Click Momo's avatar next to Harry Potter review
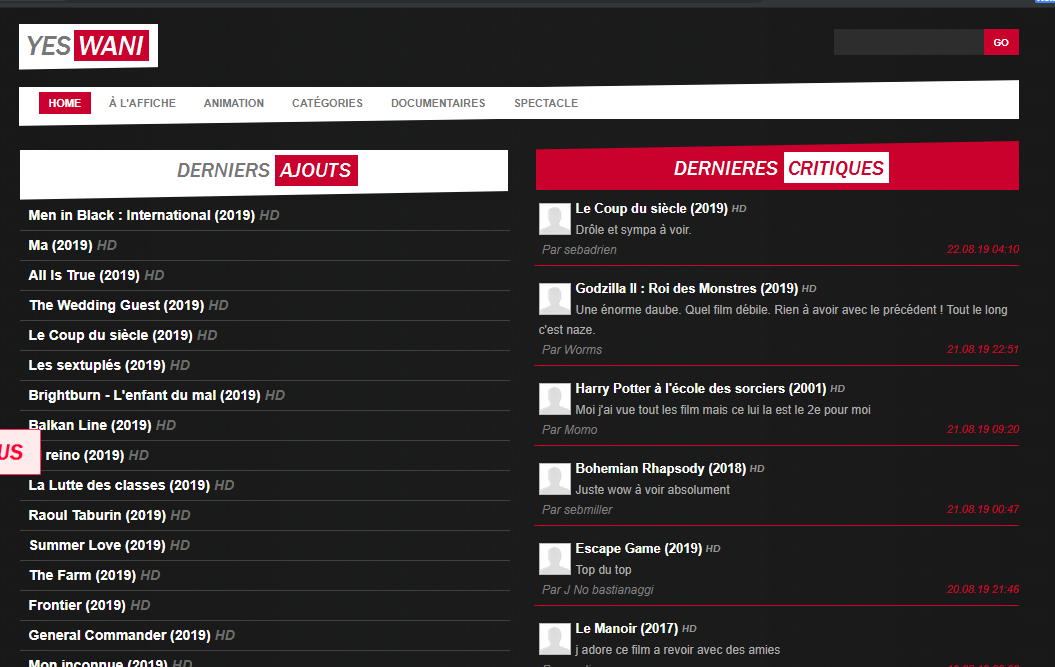This screenshot has height=667, width=1055. (x=554, y=399)
